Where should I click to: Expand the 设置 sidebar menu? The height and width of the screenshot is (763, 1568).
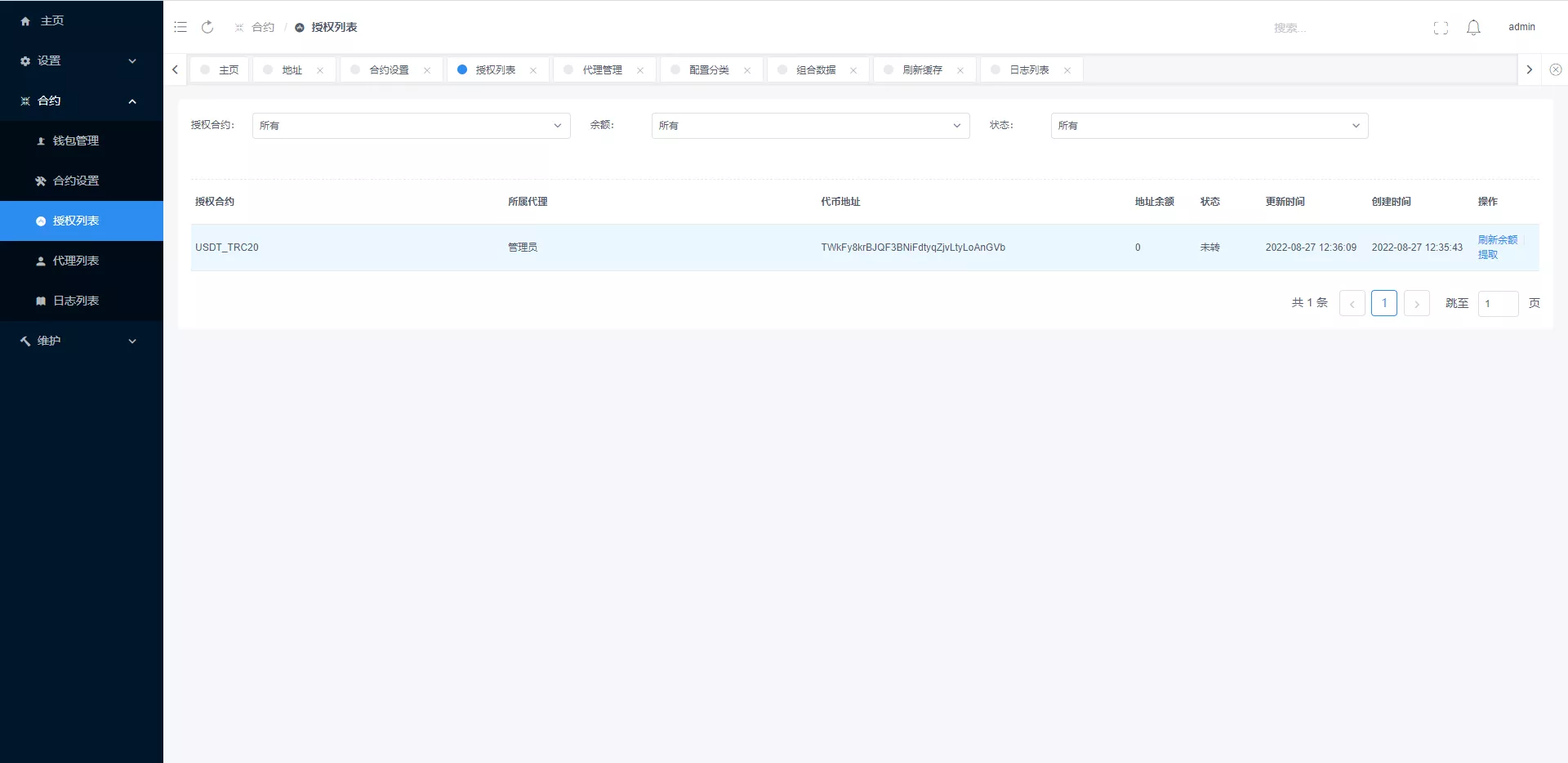pyautogui.click(x=80, y=60)
